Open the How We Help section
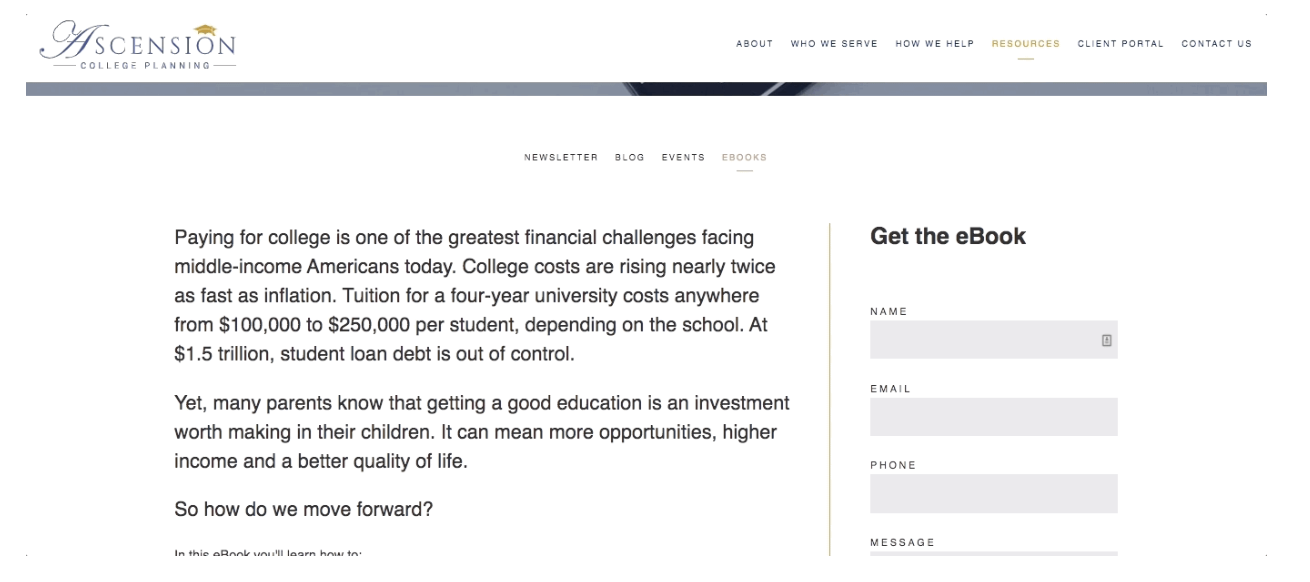The height and width of the screenshot is (582, 1310). [x=935, y=44]
